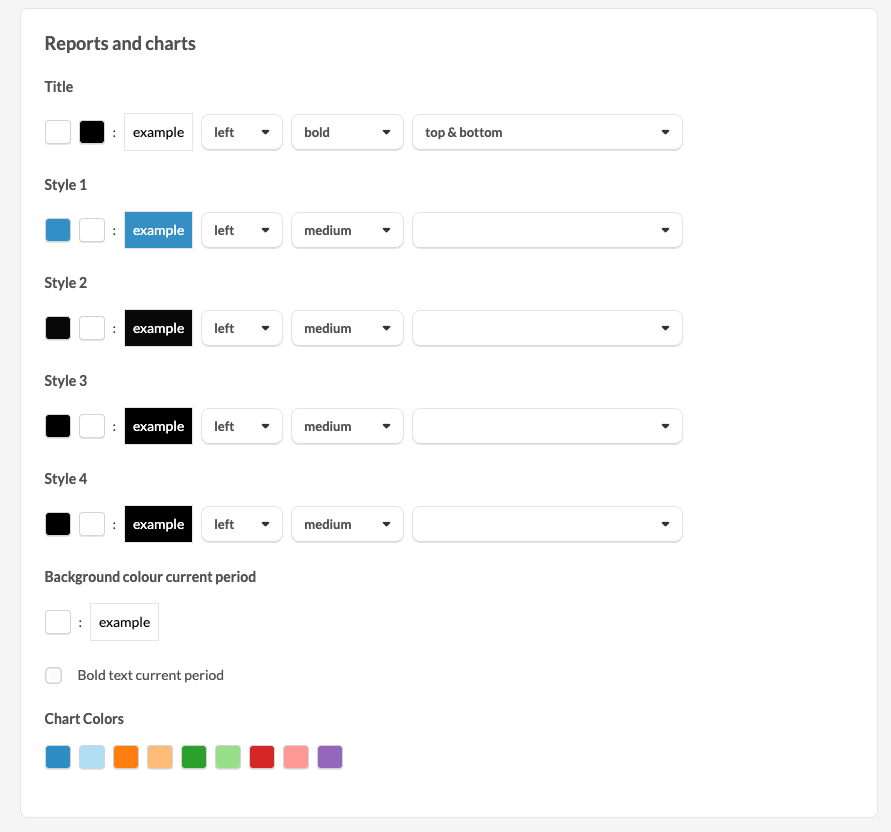Click the red chart color swatch

(262, 757)
